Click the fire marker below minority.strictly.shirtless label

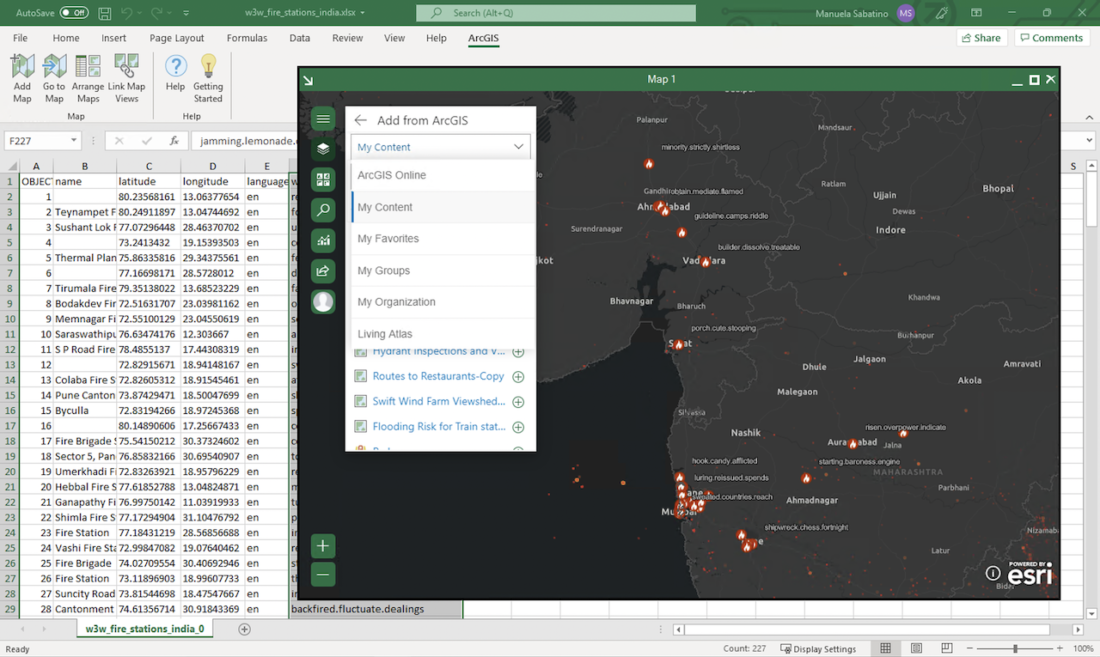pos(649,164)
